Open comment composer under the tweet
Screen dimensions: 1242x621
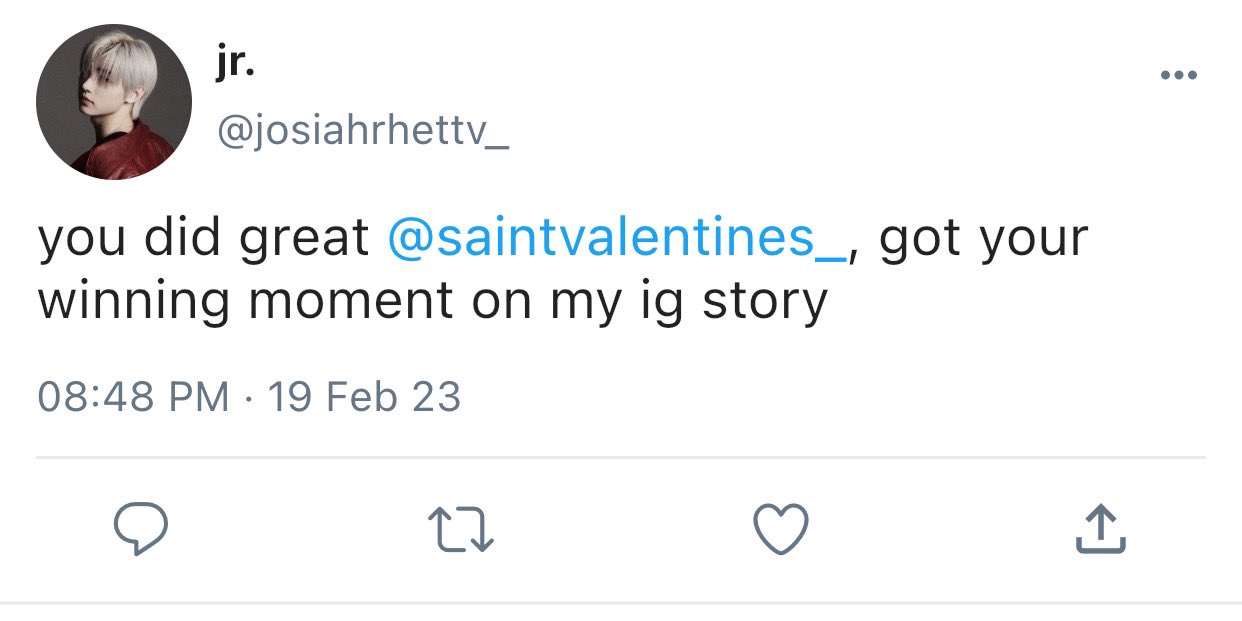click(139, 529)
